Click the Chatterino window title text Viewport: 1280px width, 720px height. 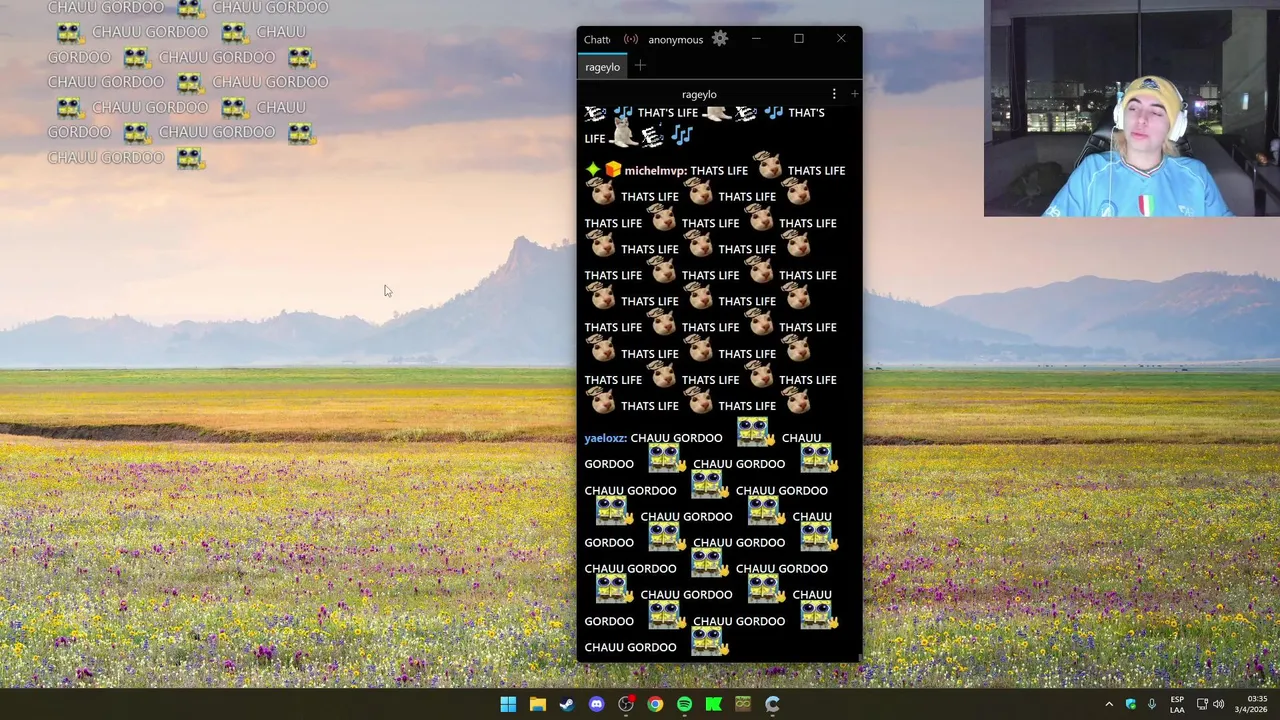(597, 40)
